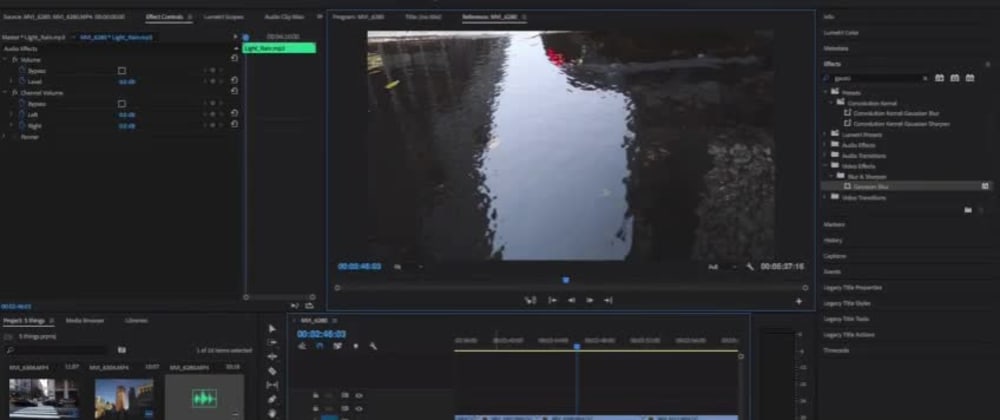
Task: Reset the Right channel parameter
Action: (x=234, y=124)
